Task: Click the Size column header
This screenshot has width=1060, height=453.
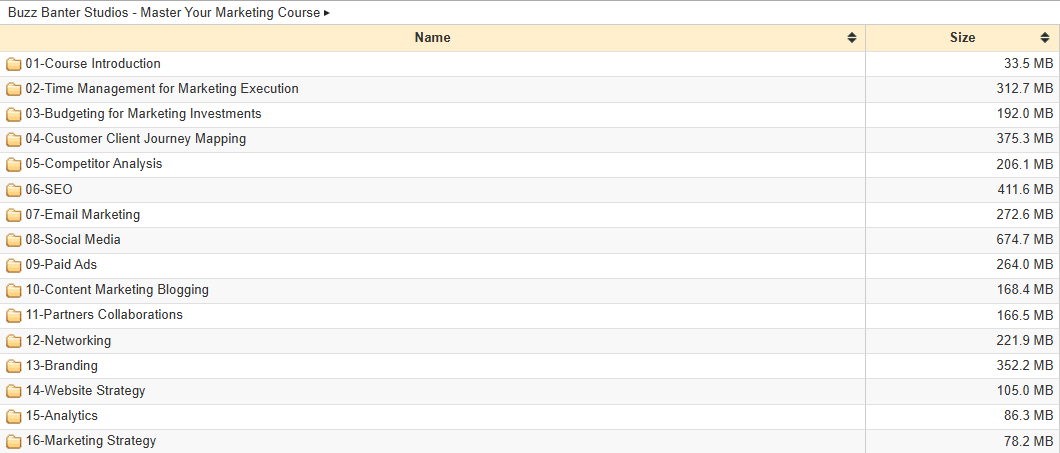Action: tap(963, 38)
